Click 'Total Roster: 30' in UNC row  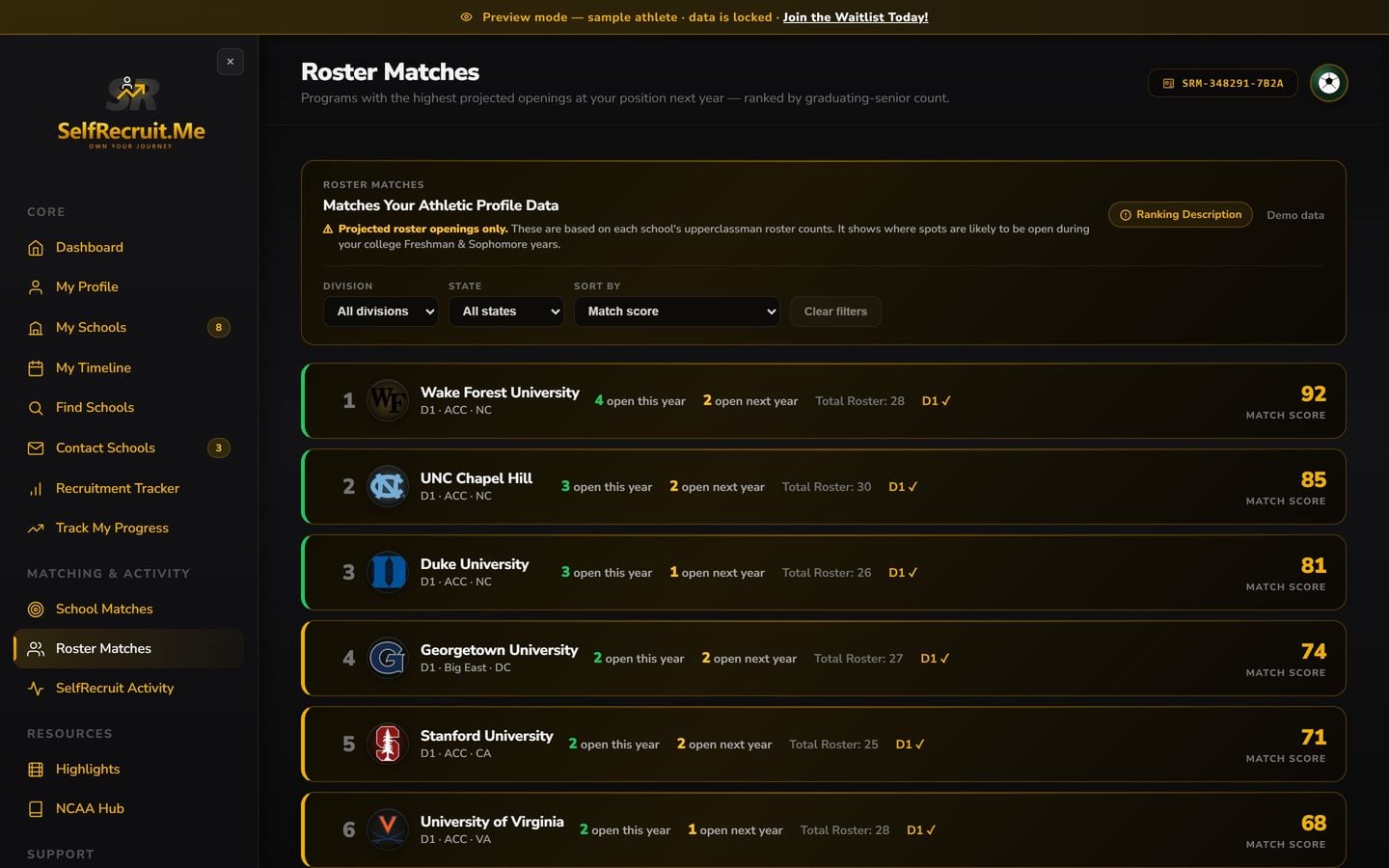(x=827, y=487)
